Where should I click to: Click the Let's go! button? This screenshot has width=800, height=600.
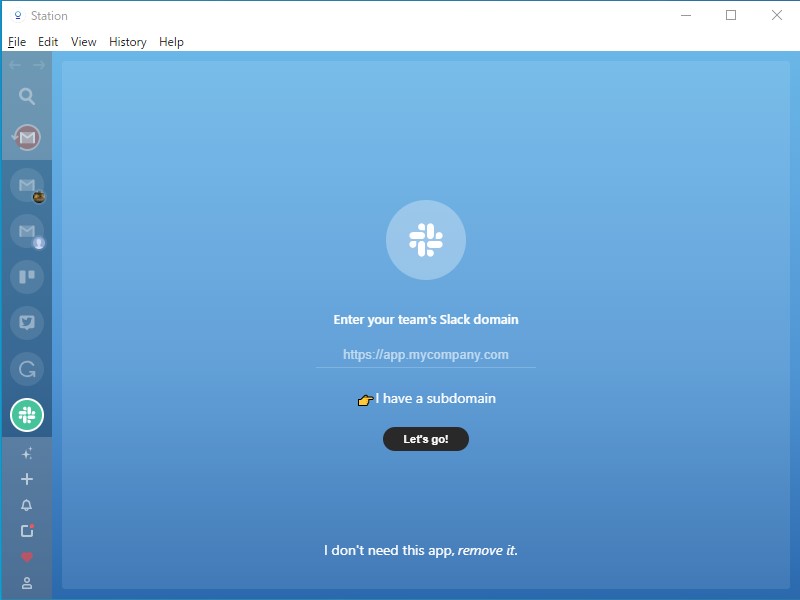point(426,439)
